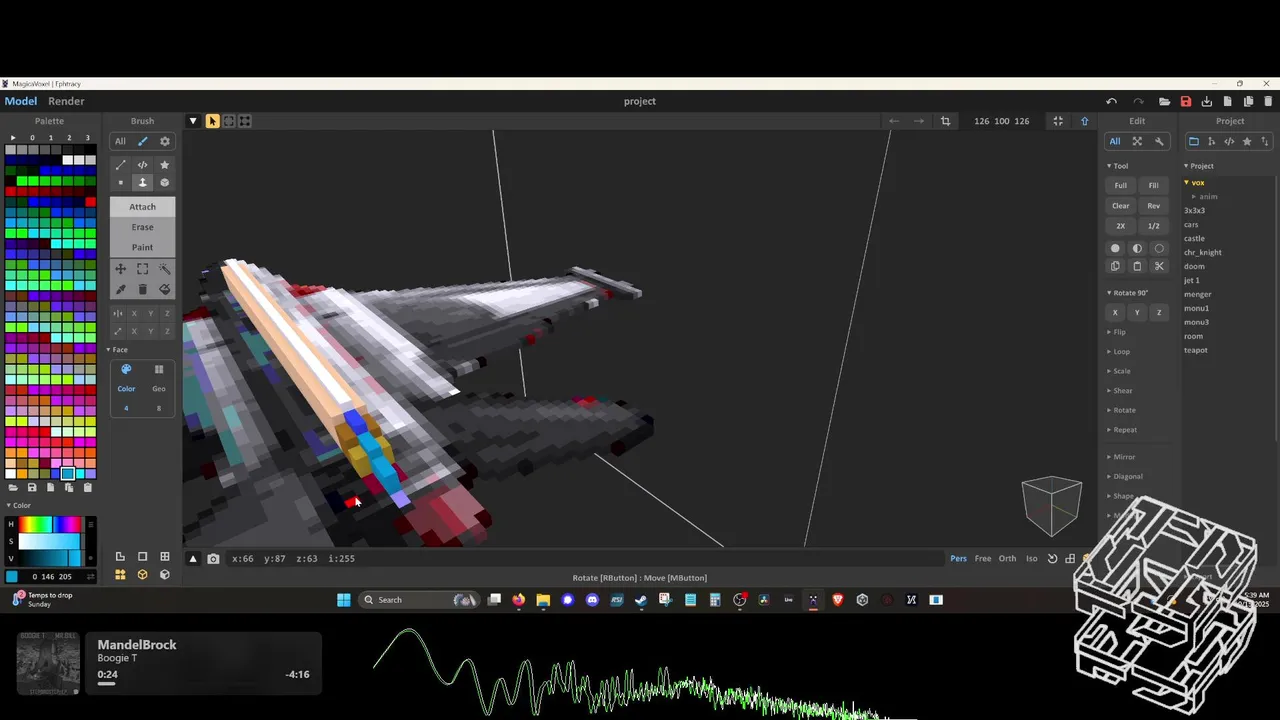Click the trash remove tool in Brush panel
This screenshot has height=720, width=1280.
[x=142, y=289]
